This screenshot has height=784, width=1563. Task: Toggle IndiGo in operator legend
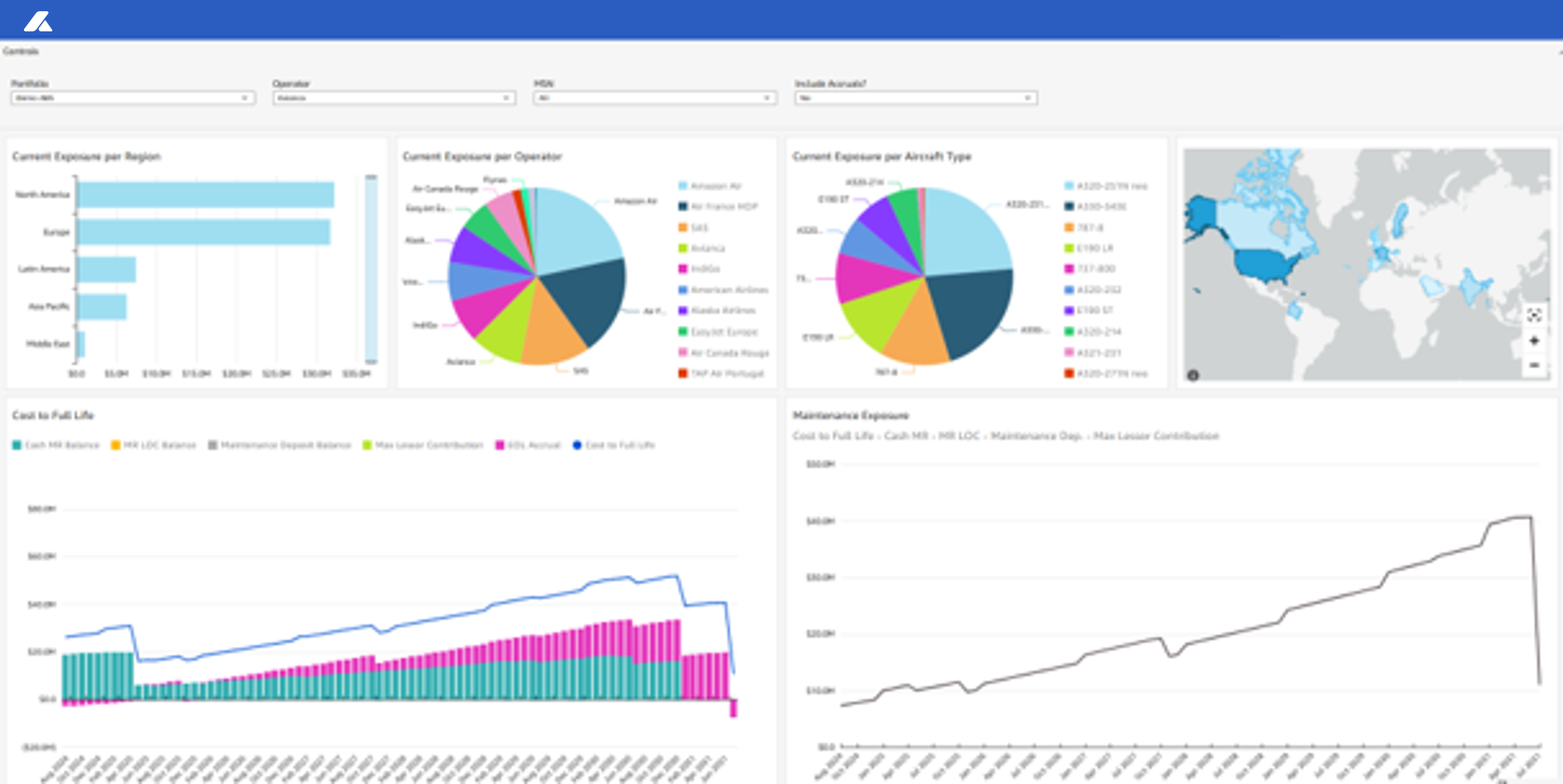click(699, 269)
